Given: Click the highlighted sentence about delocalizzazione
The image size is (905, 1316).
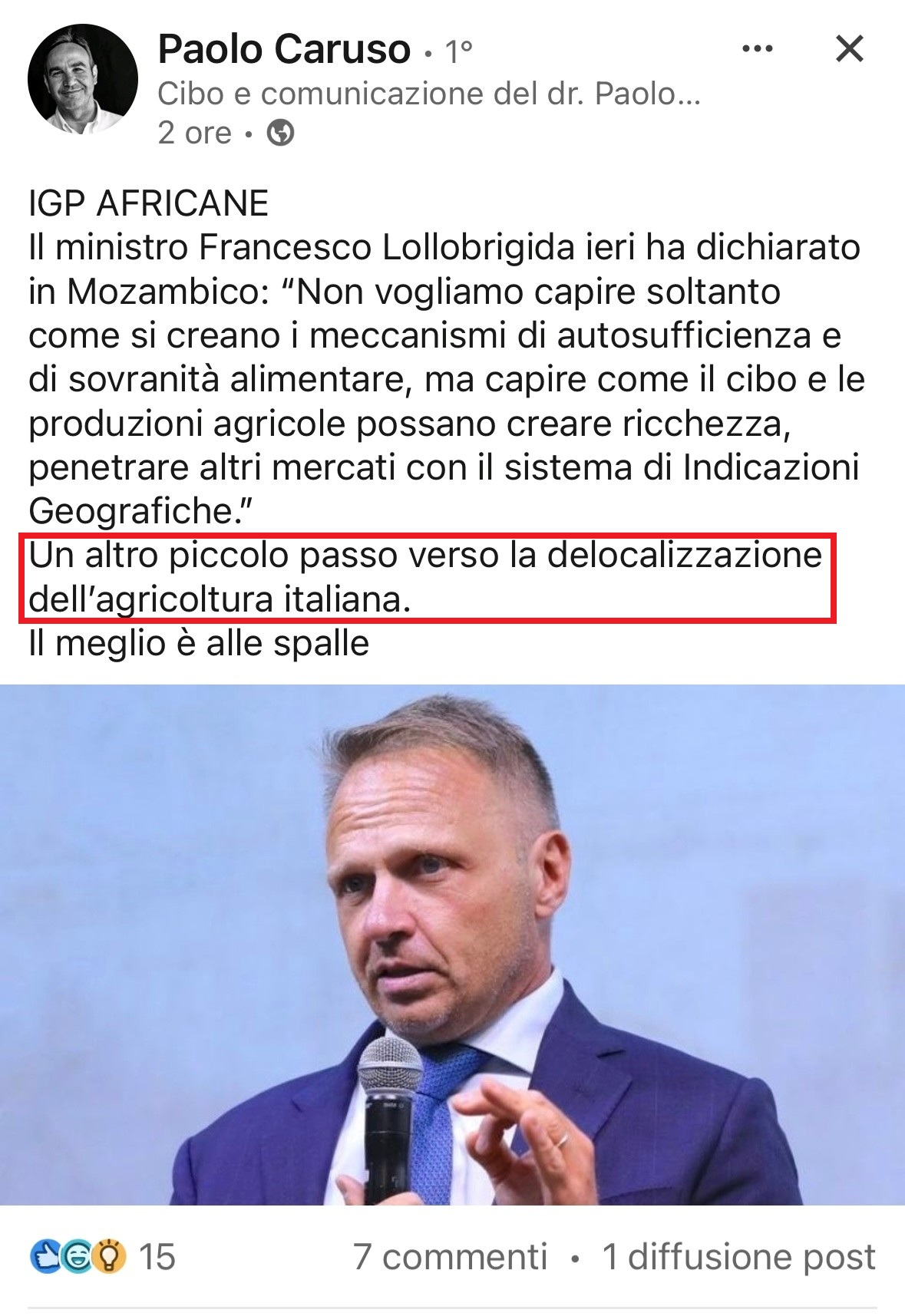Looking at the screenshot, I should click(426, 577).
